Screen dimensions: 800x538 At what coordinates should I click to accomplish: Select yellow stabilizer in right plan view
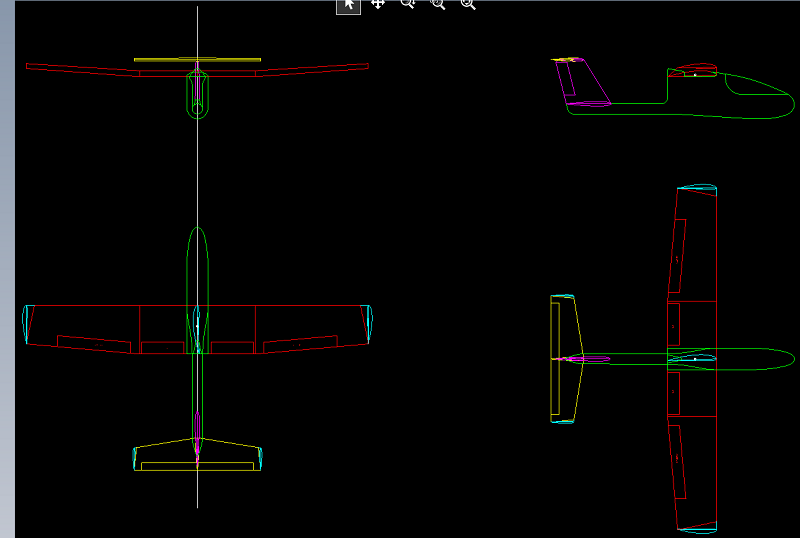click(x=556, y=356)
